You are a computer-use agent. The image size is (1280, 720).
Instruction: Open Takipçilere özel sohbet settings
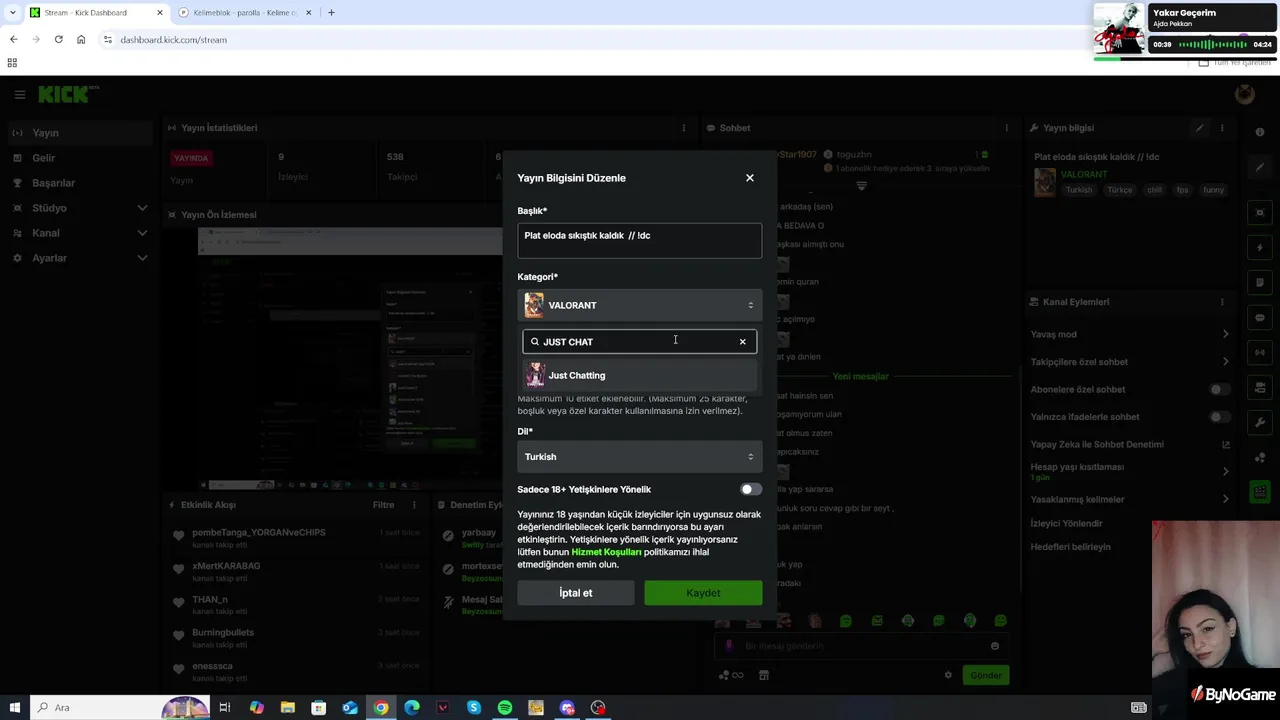[1131, 362]
